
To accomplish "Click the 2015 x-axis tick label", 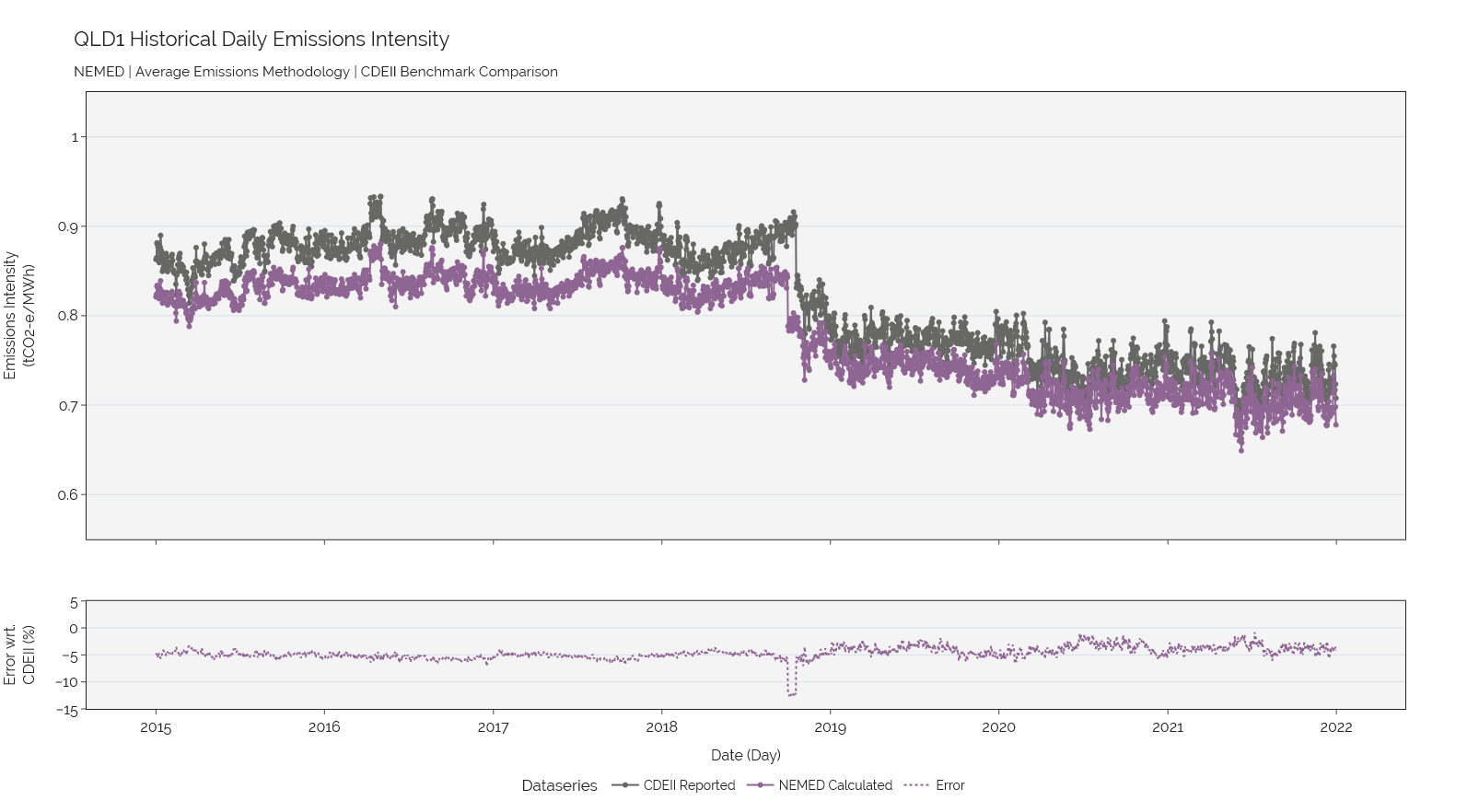I will [x=156, y=727].
